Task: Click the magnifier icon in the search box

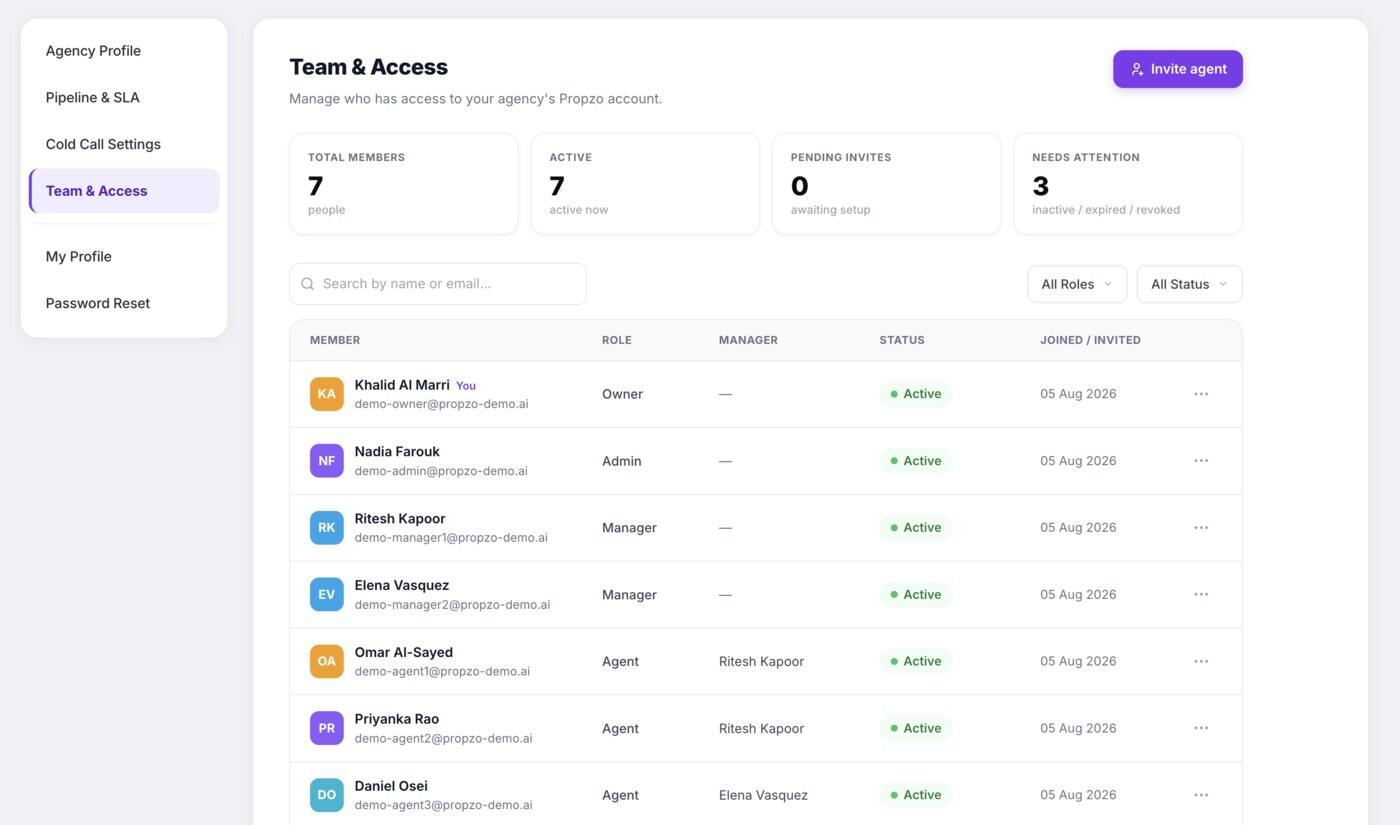Action: [x=308, y=284]
